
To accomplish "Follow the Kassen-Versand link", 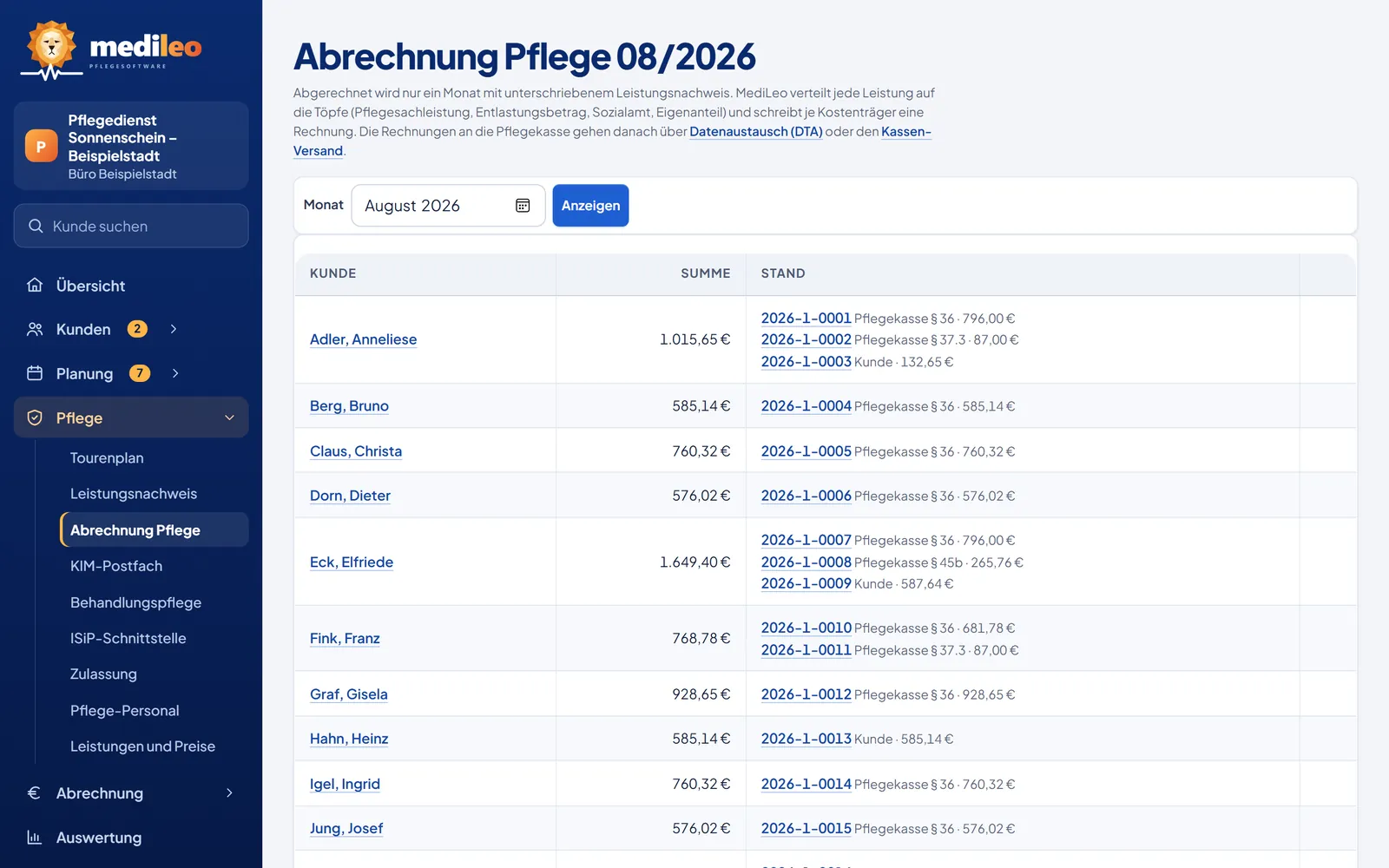I will click(x=906, y=132).
